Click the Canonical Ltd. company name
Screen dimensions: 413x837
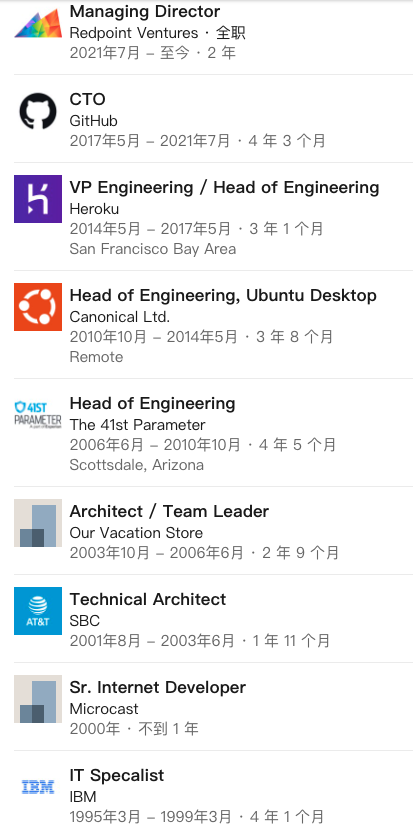[120, 317]
